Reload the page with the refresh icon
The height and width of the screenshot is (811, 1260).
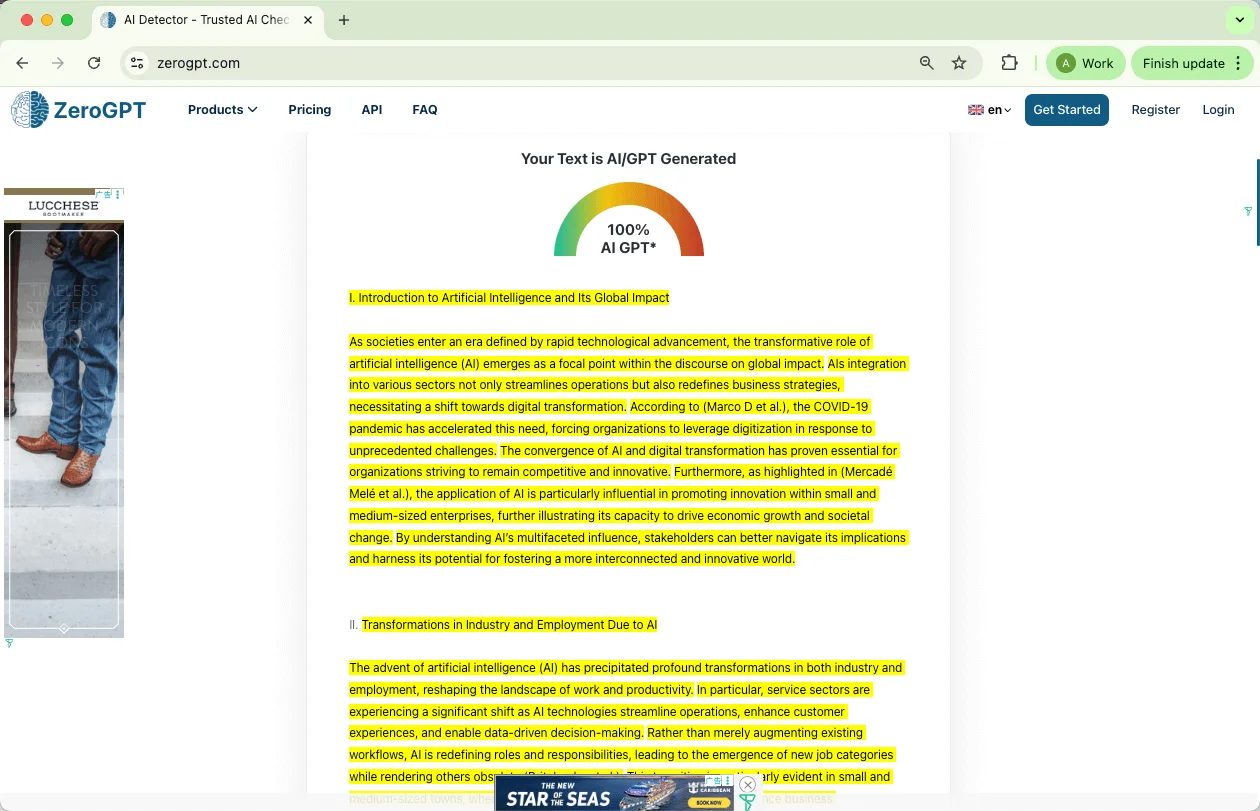coord(94,63)
